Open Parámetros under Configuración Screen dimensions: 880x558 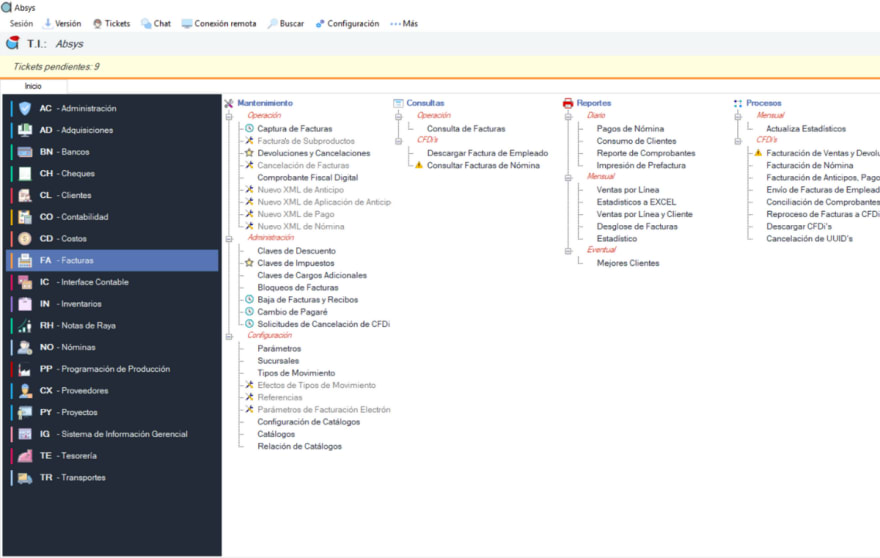(279, 349)
